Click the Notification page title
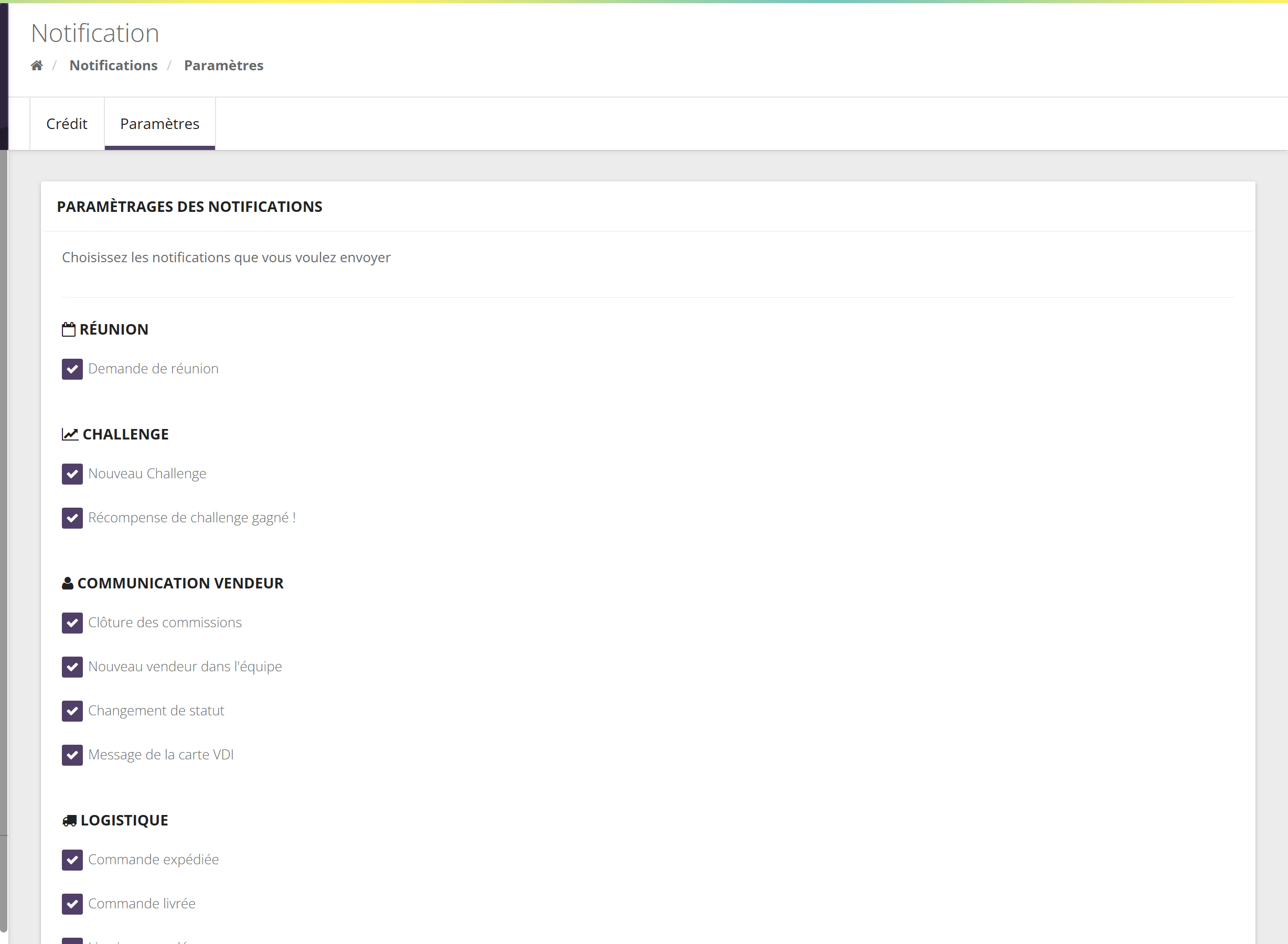The image size is (1288, 944). coord(95,33)
